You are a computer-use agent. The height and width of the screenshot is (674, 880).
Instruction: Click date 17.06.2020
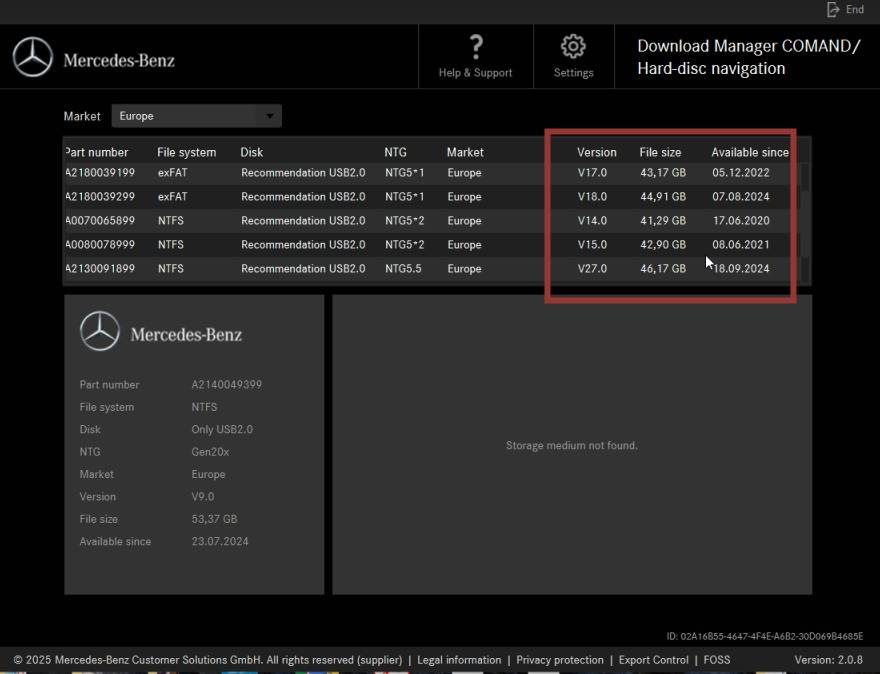click(x=741, y=221)
